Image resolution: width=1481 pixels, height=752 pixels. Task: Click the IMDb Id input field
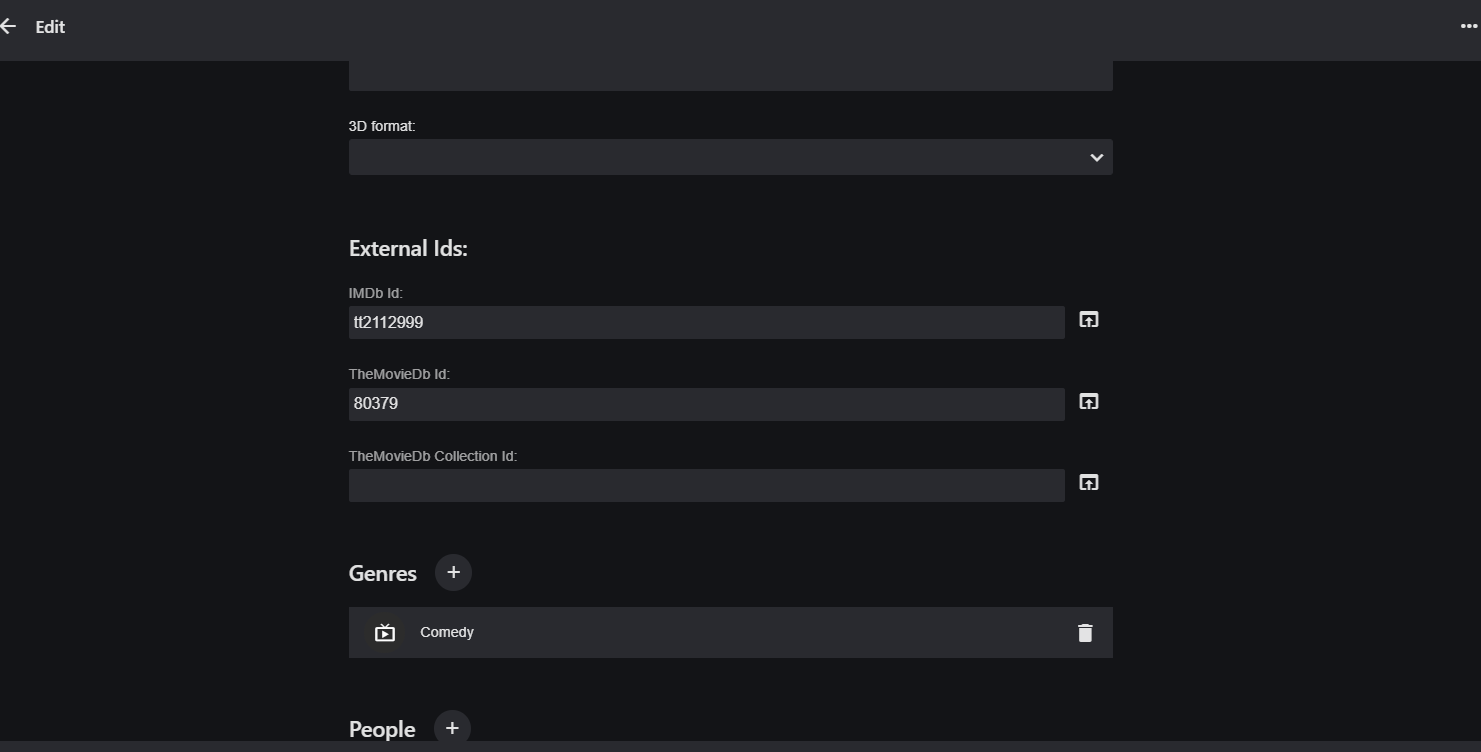pos(706,322)
